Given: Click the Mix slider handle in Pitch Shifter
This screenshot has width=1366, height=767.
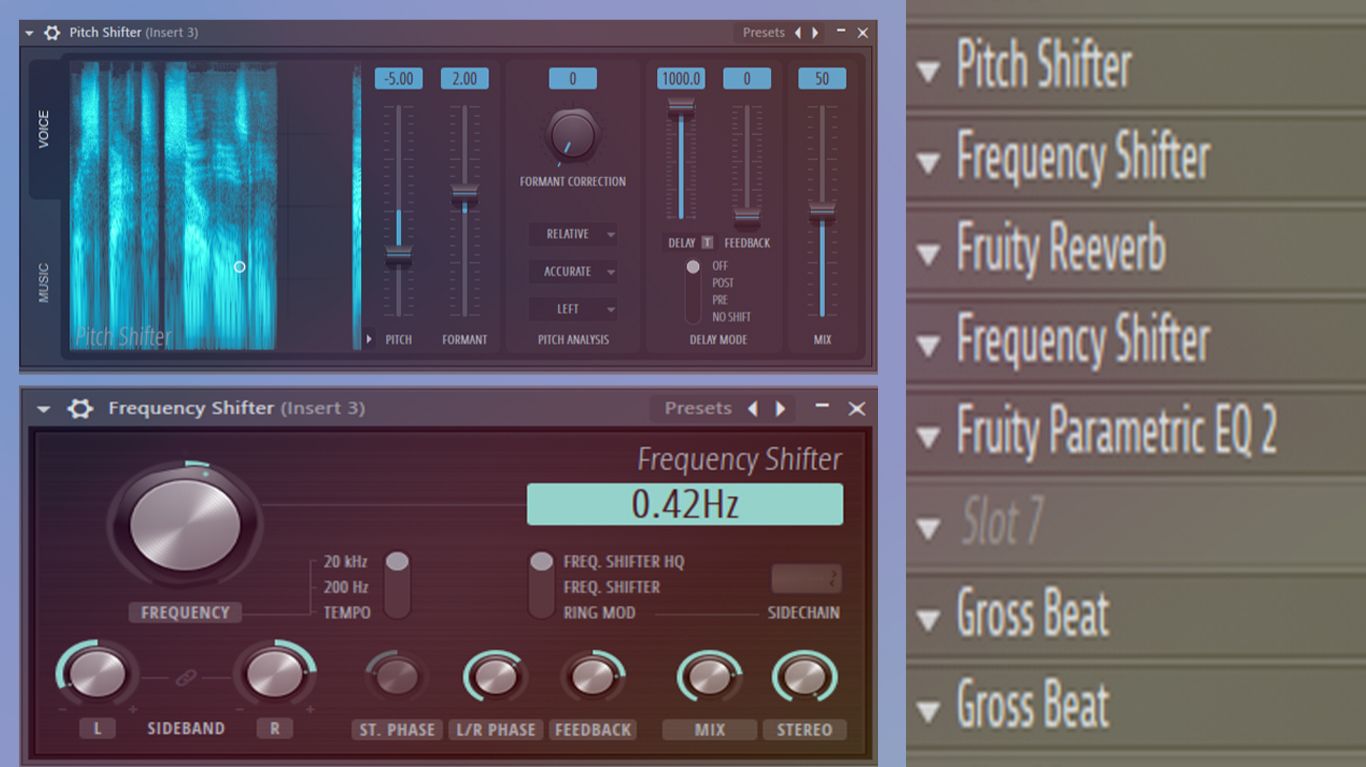Looking at the screenshot, I should (x=822, y=210).
